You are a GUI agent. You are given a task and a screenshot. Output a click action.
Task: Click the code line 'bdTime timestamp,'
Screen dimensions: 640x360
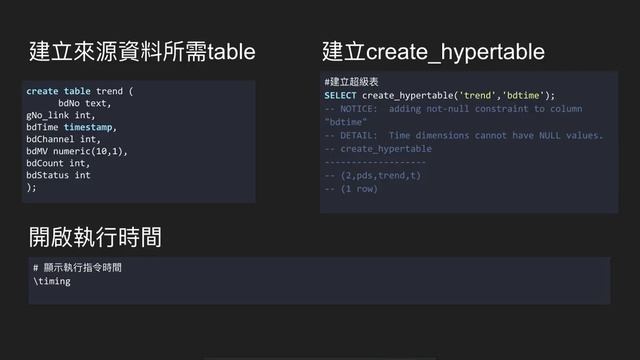click(71, 127)
